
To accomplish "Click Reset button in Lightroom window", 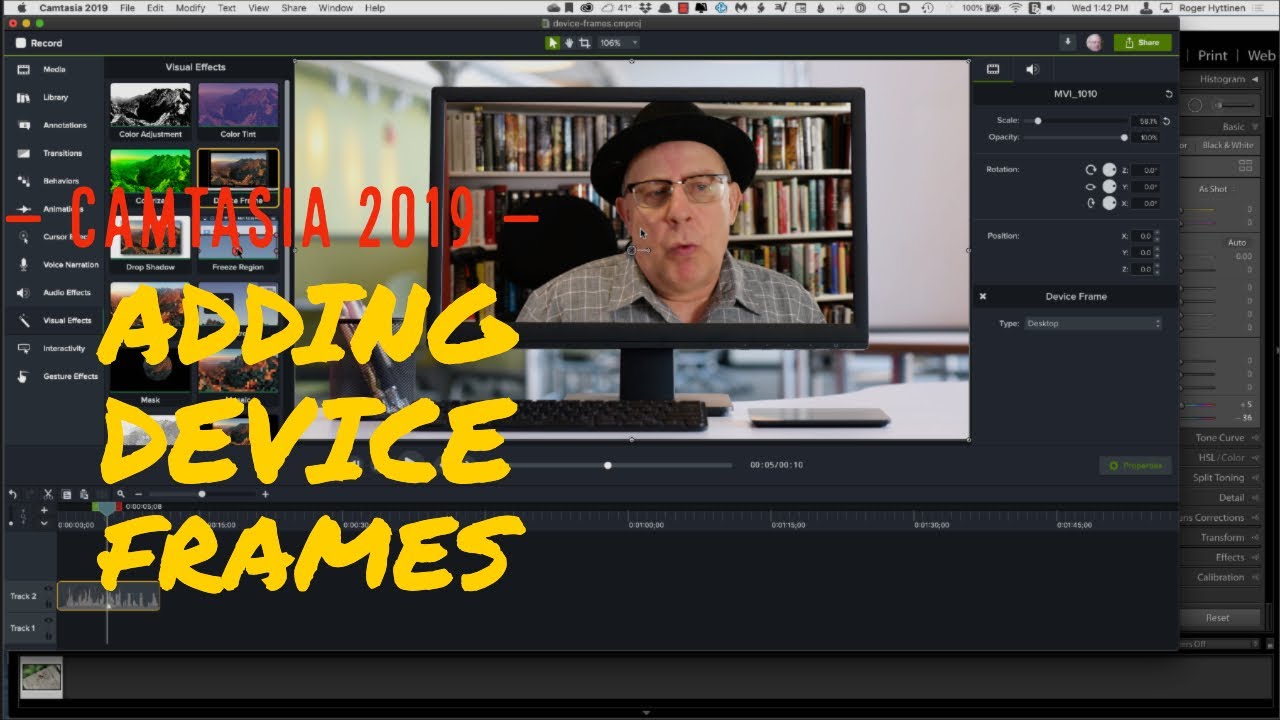I will coord(1217,618).
